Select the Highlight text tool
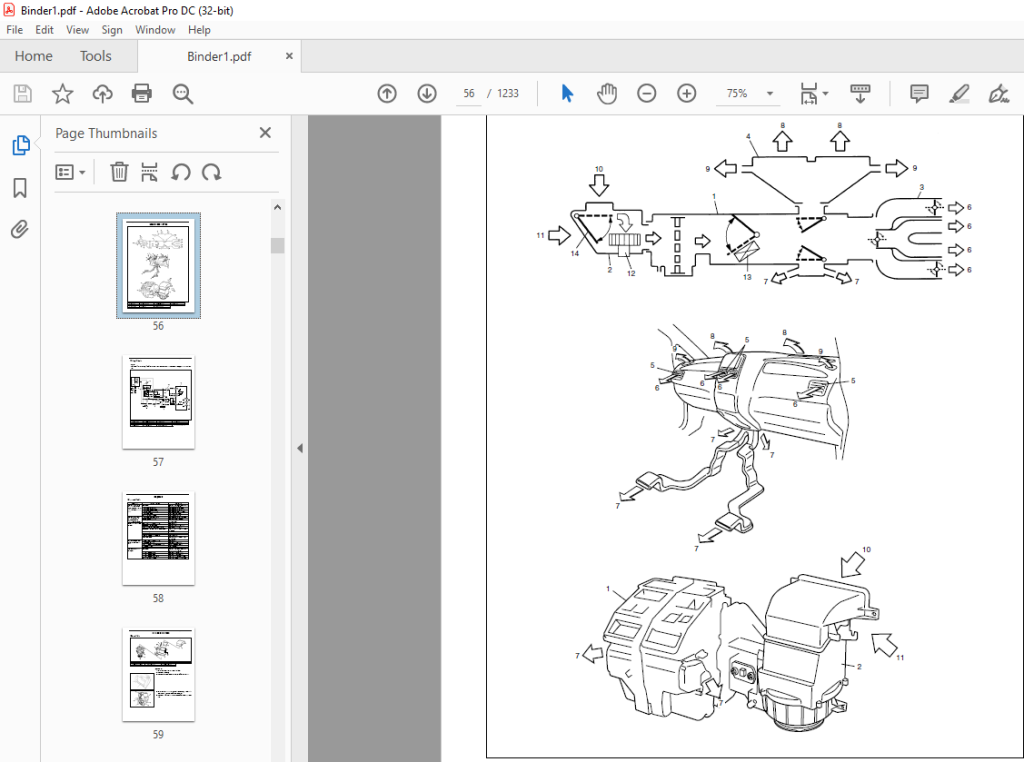This screenshot has height=762, width=1024. tap(959, 93)
